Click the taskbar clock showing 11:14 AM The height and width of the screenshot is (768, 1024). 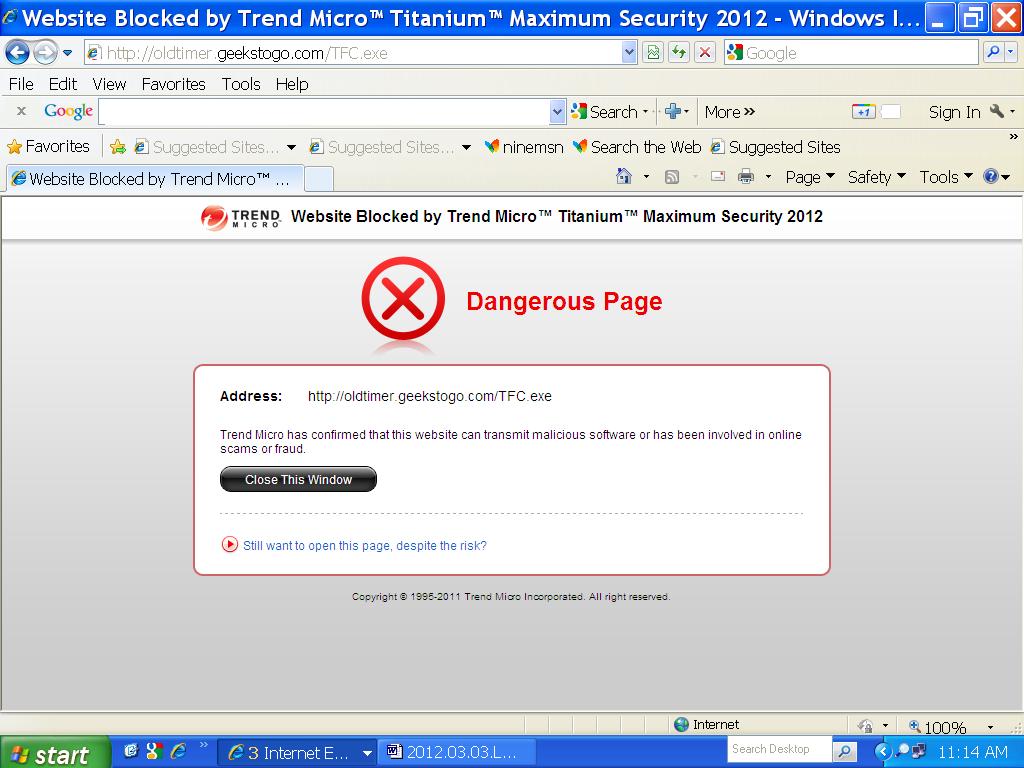point(972,752)
